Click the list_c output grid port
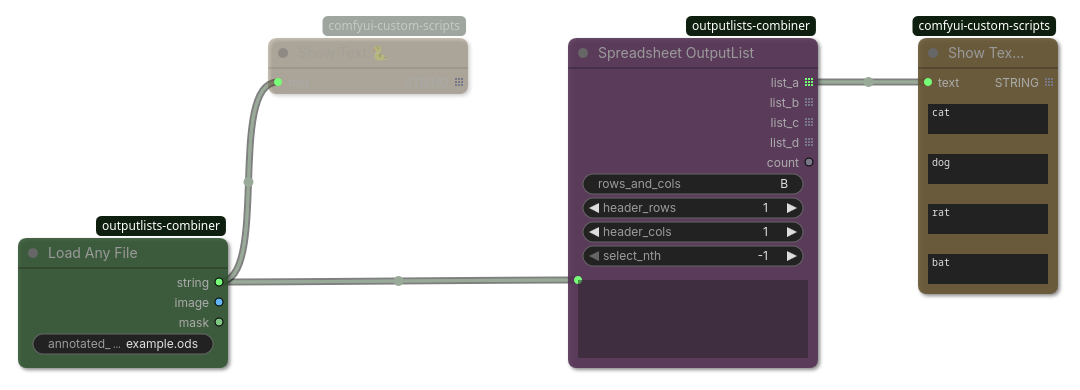This screenshot has height=390, width=1080. pyautogui.click(x=809, y=122)
